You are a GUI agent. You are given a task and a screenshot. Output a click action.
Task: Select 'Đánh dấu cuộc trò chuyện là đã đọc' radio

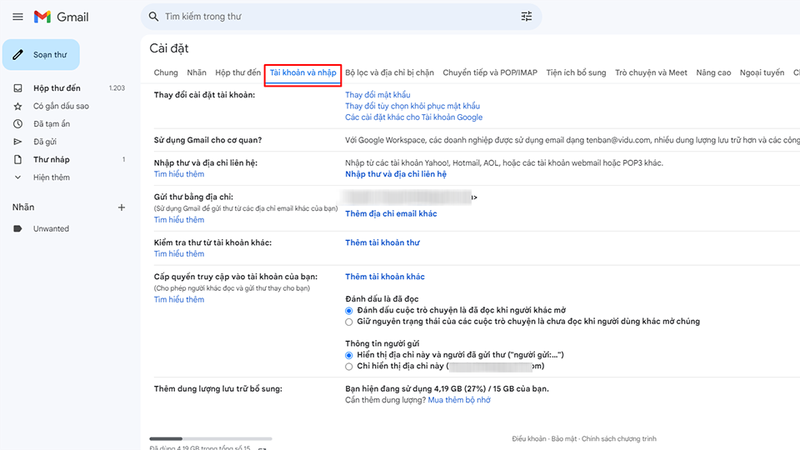click(349, 311)
